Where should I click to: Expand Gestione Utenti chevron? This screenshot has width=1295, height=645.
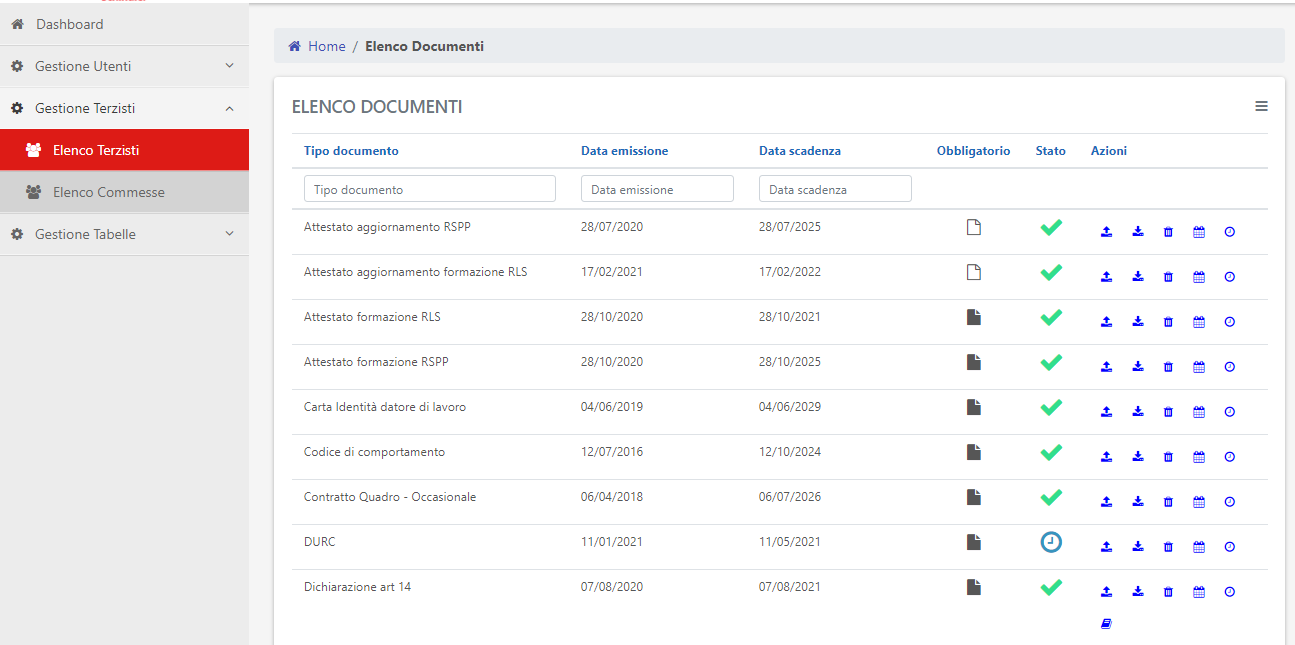pyautogui.click(x=229, y=66)
